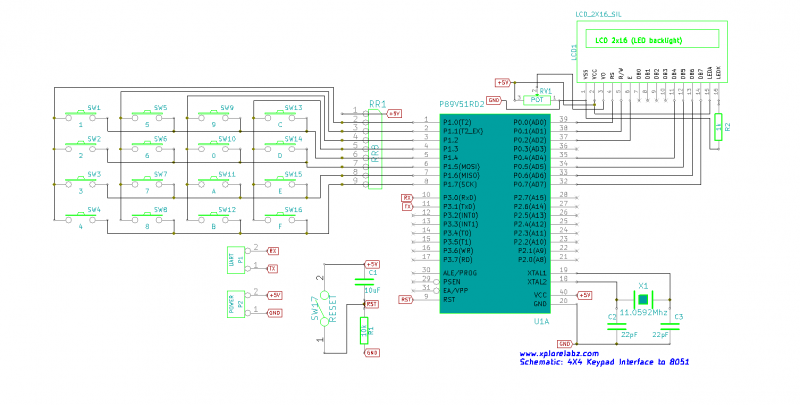Select the RX tag at pin 10
This screenshot has width=800, height=405.
pyautogui.click(x=407, y=197)
